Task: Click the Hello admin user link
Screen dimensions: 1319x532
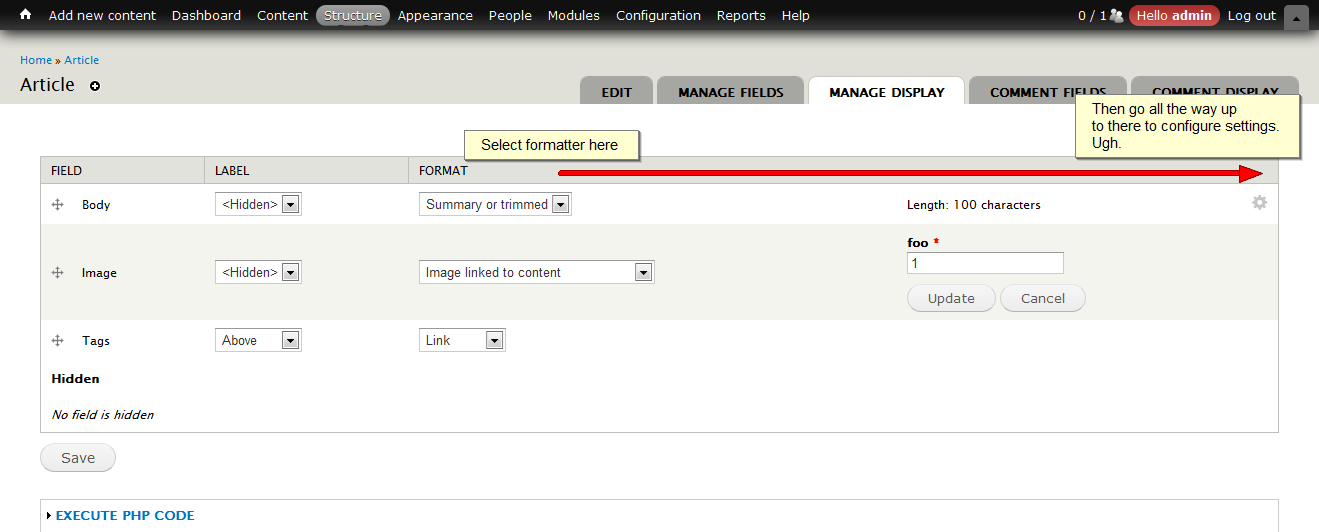Action: (1174, 15)
